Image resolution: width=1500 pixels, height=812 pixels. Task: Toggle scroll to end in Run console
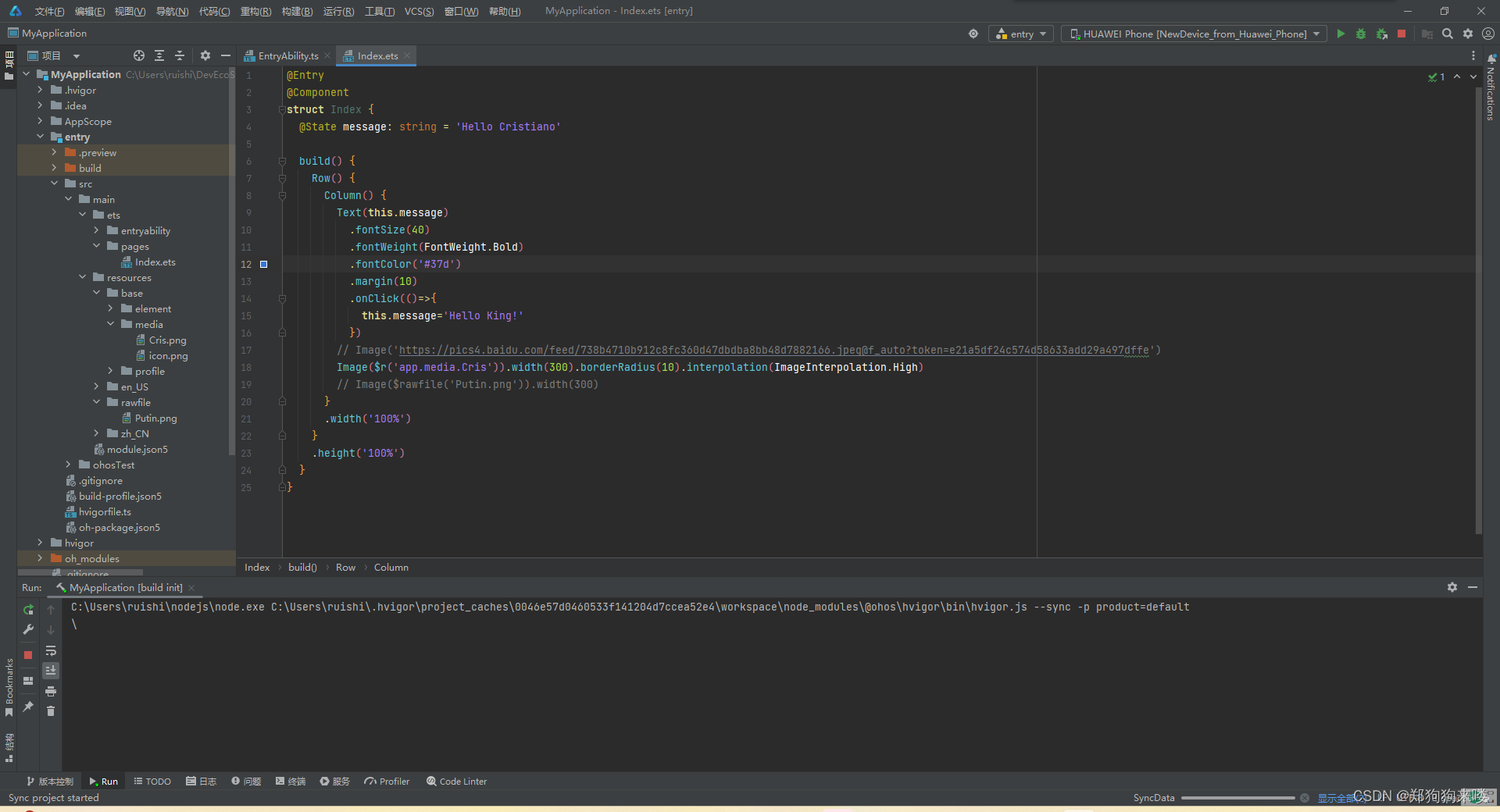[51, 671]
